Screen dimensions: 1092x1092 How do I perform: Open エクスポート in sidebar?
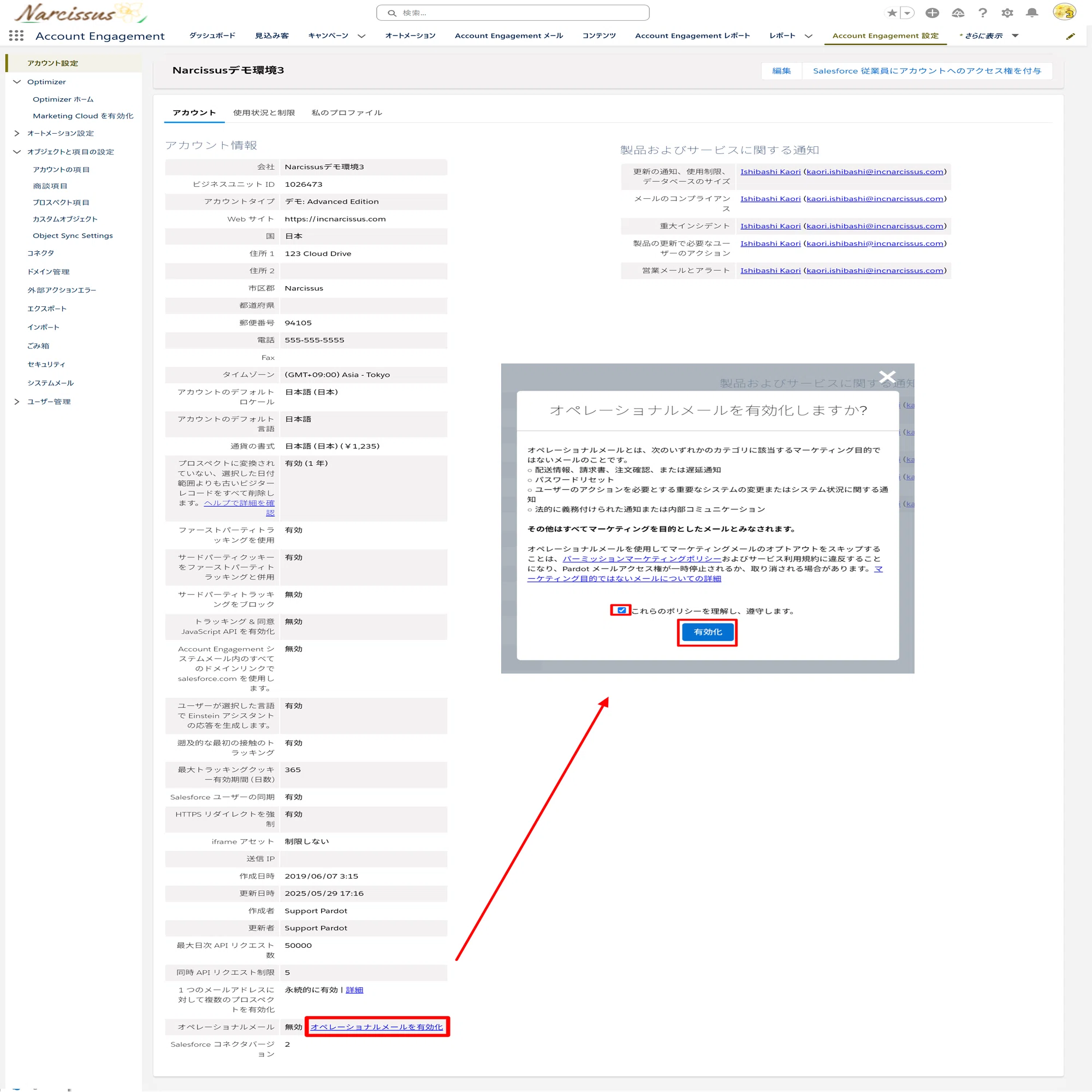pos(47,308)
